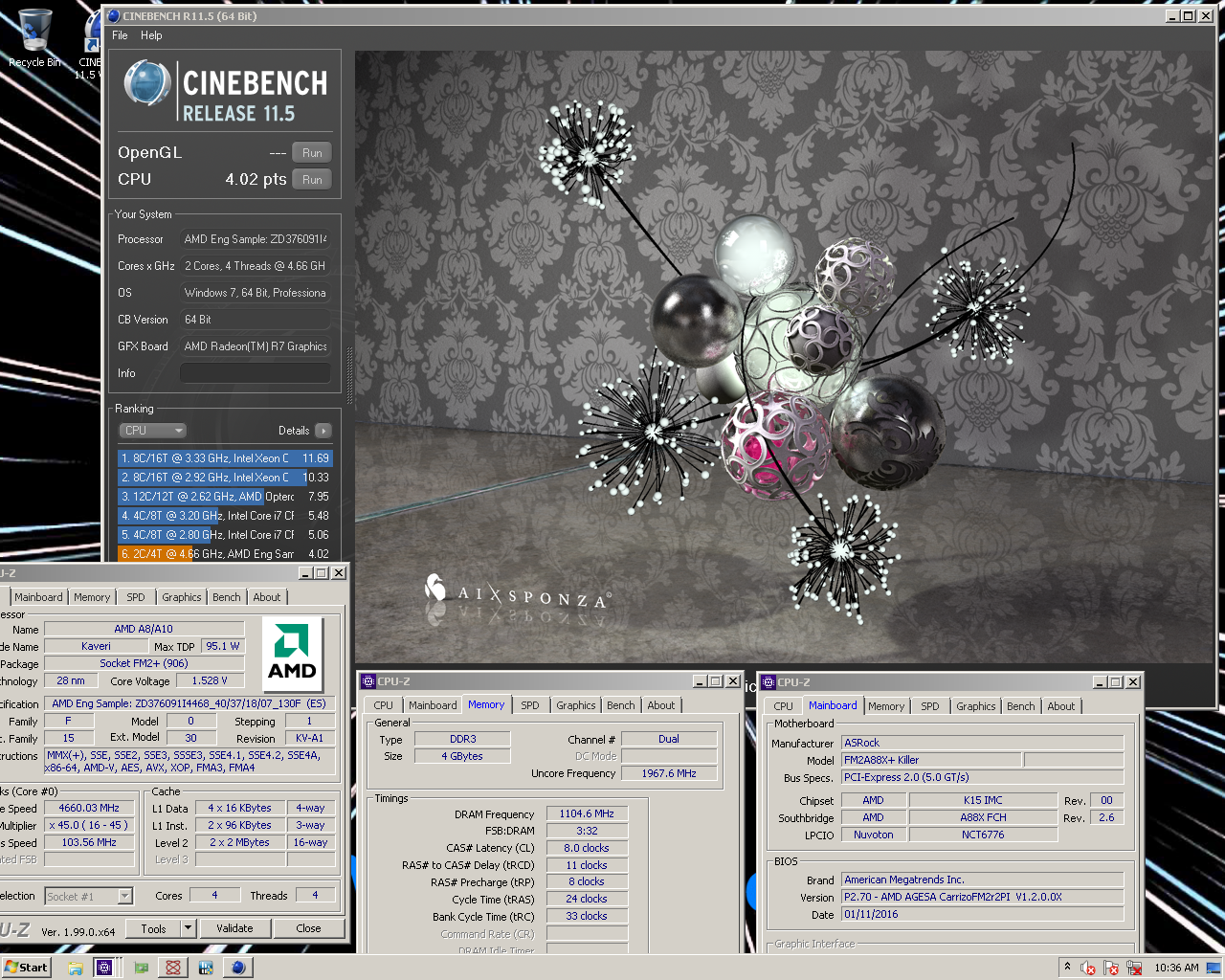Run the CPU benchmark
Screen dimensions: 1225x980
point(312,180)
